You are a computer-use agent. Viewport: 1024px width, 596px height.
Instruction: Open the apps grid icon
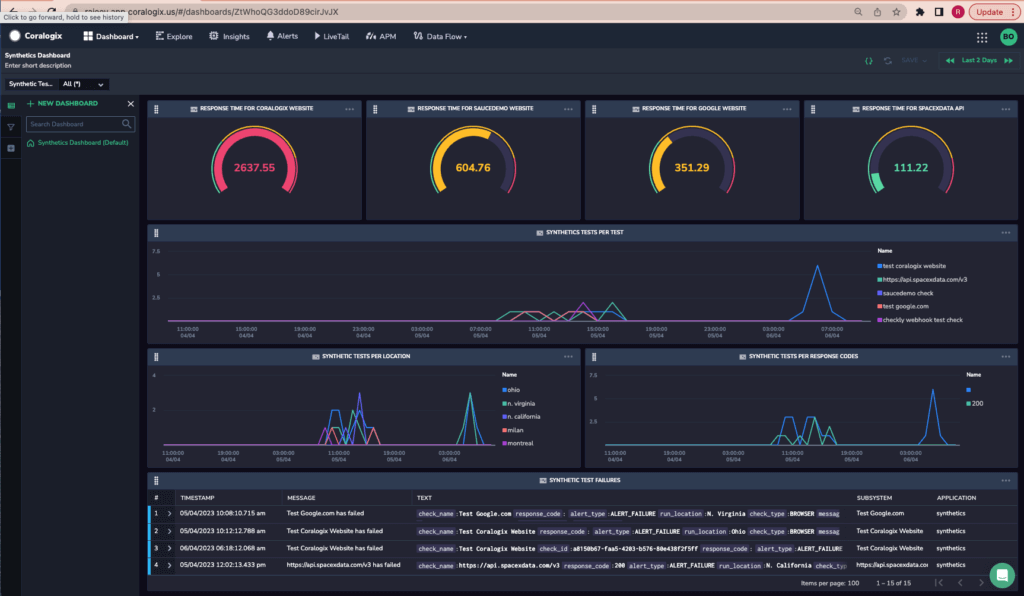[x=982, y=37]
